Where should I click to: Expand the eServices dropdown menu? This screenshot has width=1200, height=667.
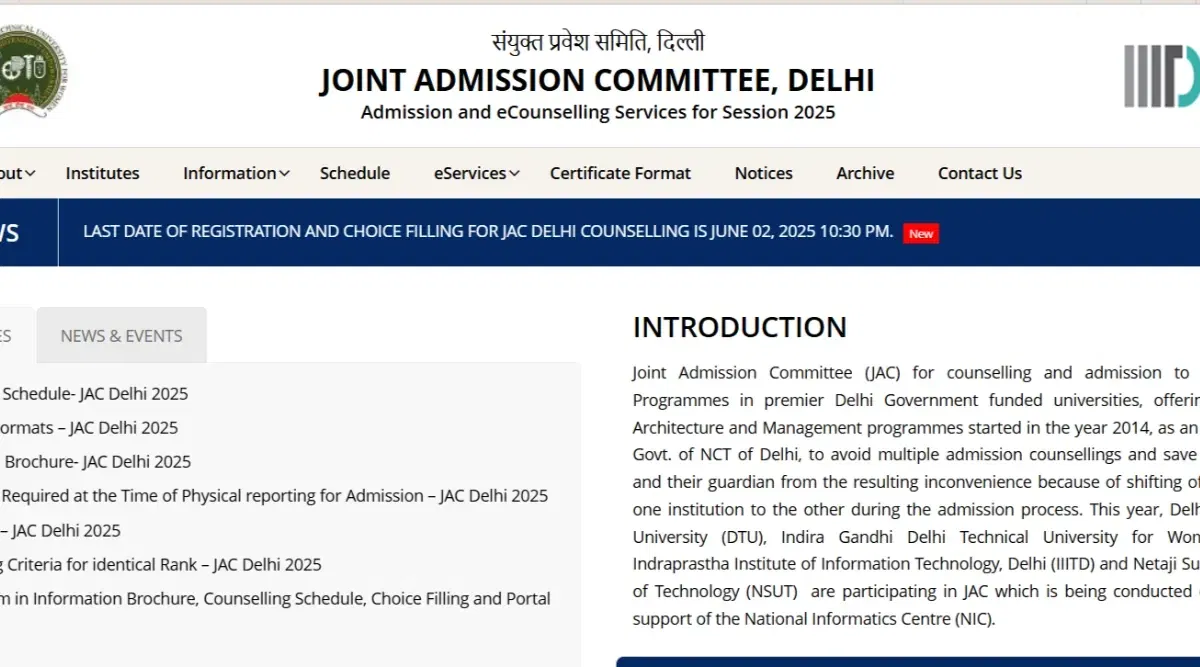(476, 173)
